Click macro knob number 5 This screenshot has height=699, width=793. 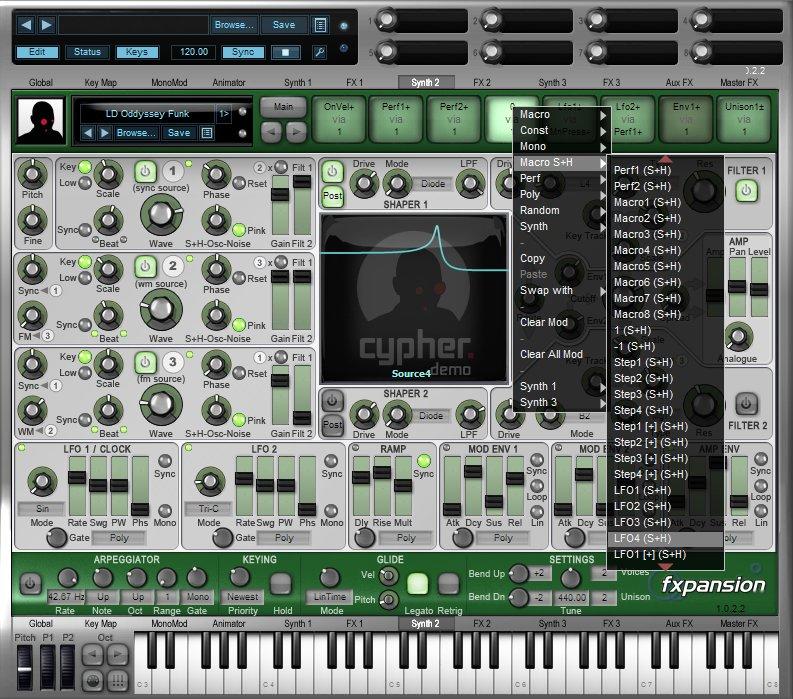point(387,52)
